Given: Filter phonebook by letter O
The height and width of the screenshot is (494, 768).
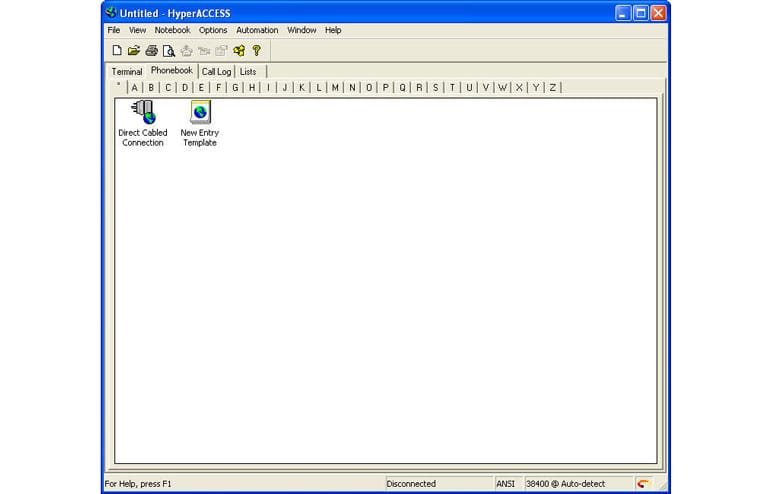Looking at the screenshot, I should click(369, 88).
